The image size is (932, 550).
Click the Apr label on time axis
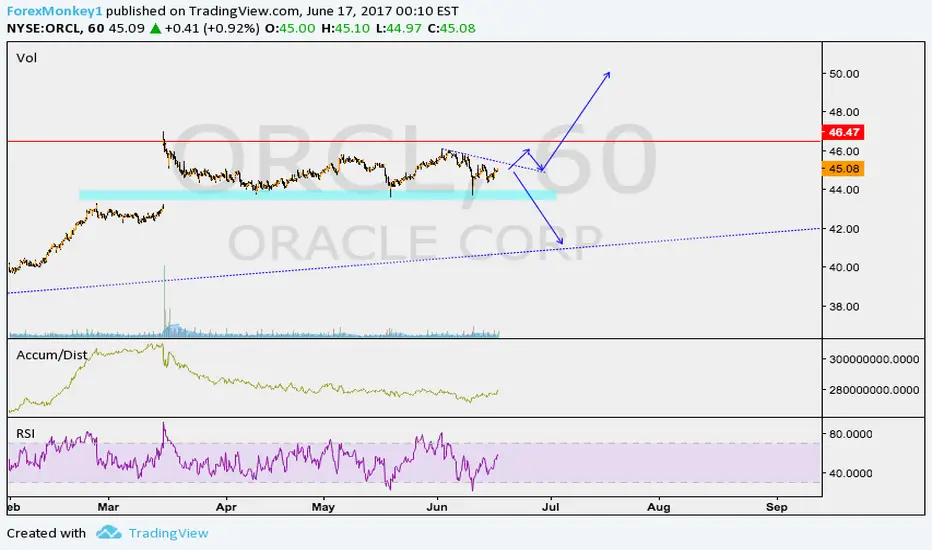click(226, 507)
